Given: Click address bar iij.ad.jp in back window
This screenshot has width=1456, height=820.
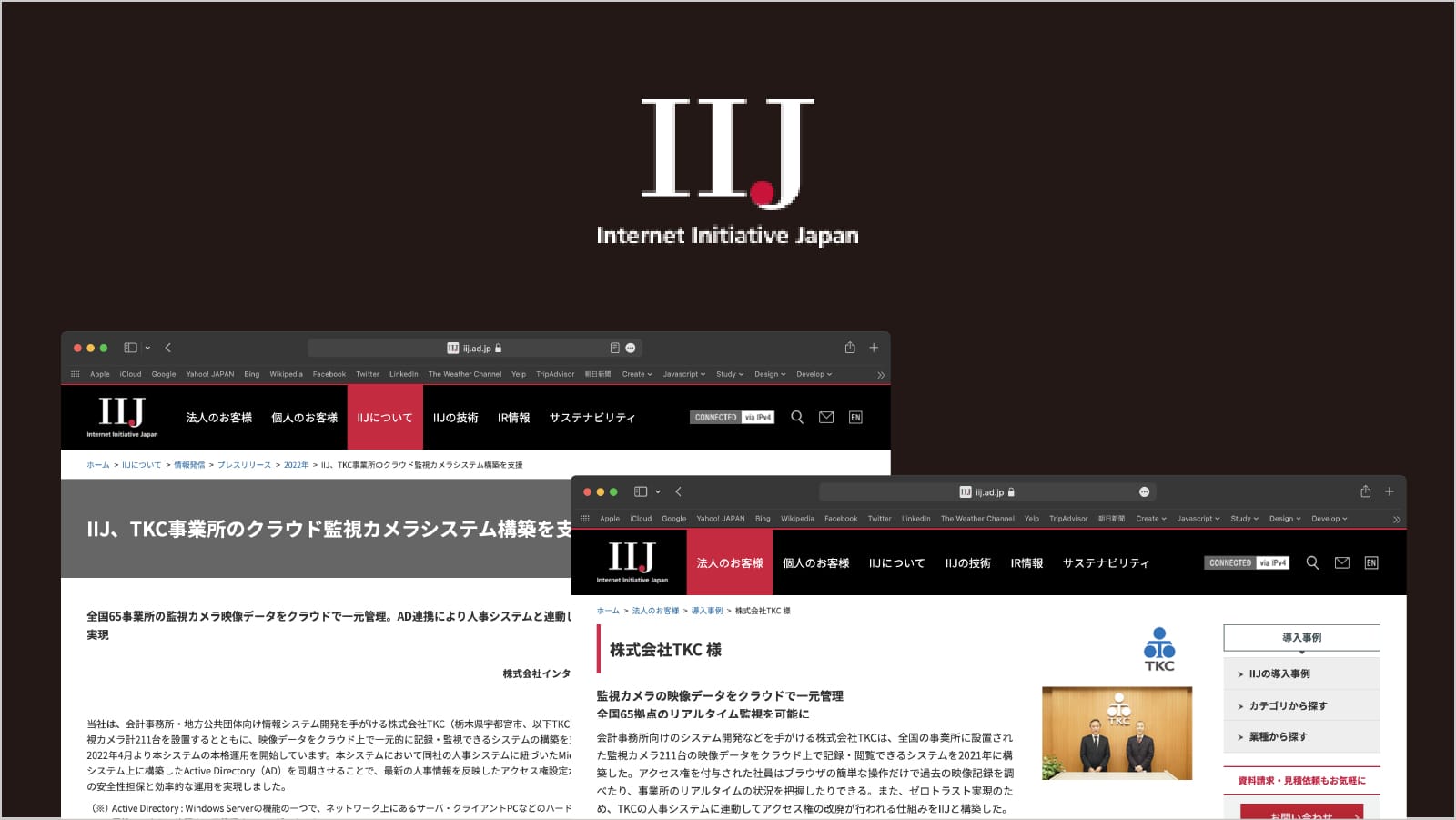Looking at the screenshot, I should [x=475, y=348].
